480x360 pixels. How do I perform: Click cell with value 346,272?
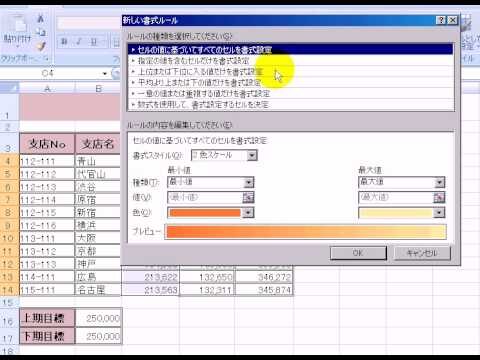[264, 277]
